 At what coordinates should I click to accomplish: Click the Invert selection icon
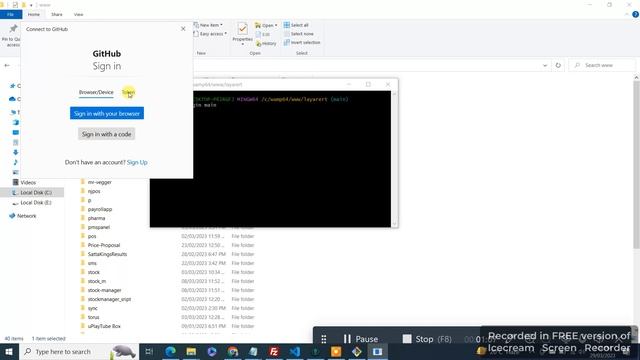click(x=287, y=42)
